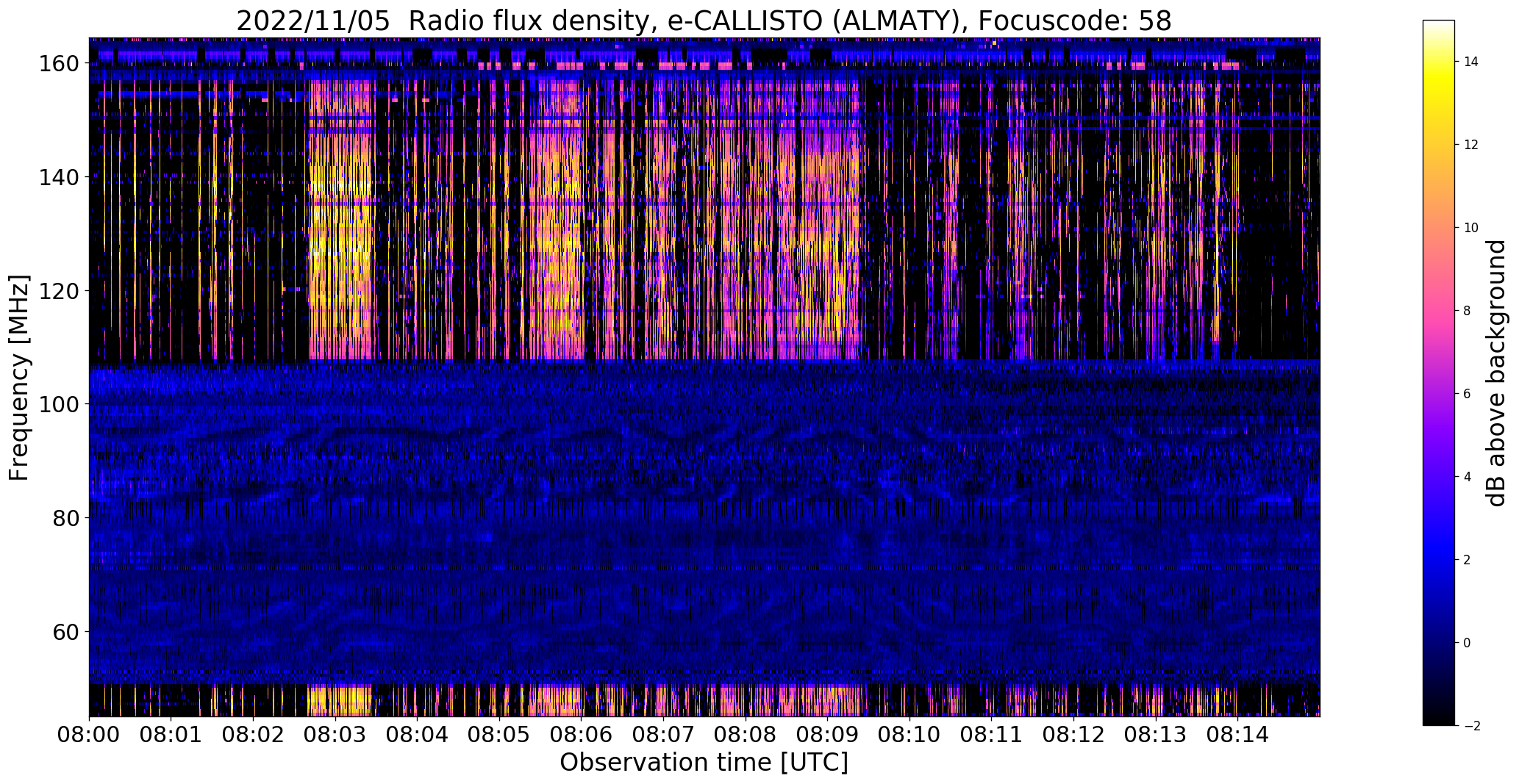Viewport: 1519px width, 784px height.
Task: Click the 08:14 time tick label
Action: click(x=1237, y=733)
